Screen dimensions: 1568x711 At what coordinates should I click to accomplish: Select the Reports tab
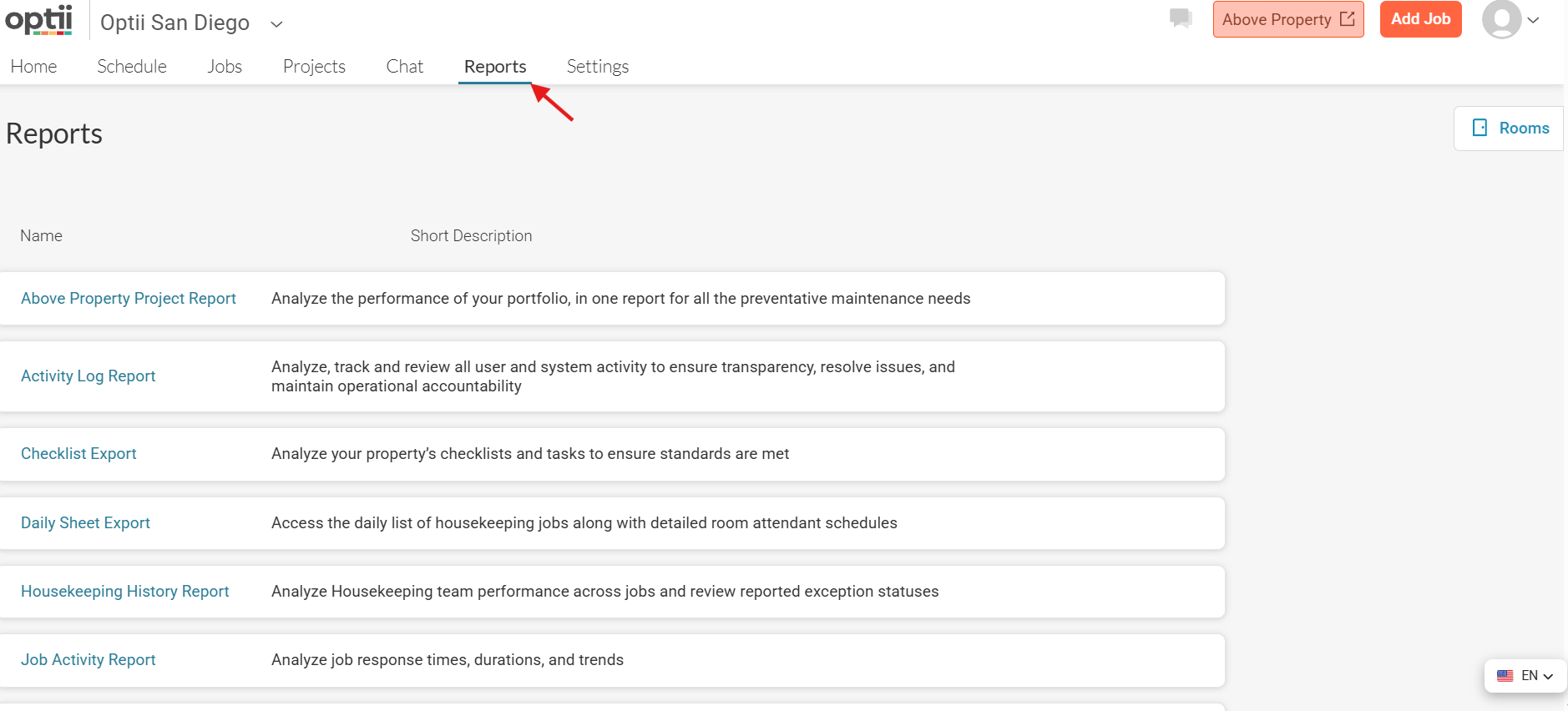pyautogui.click(x=495, y=66)
